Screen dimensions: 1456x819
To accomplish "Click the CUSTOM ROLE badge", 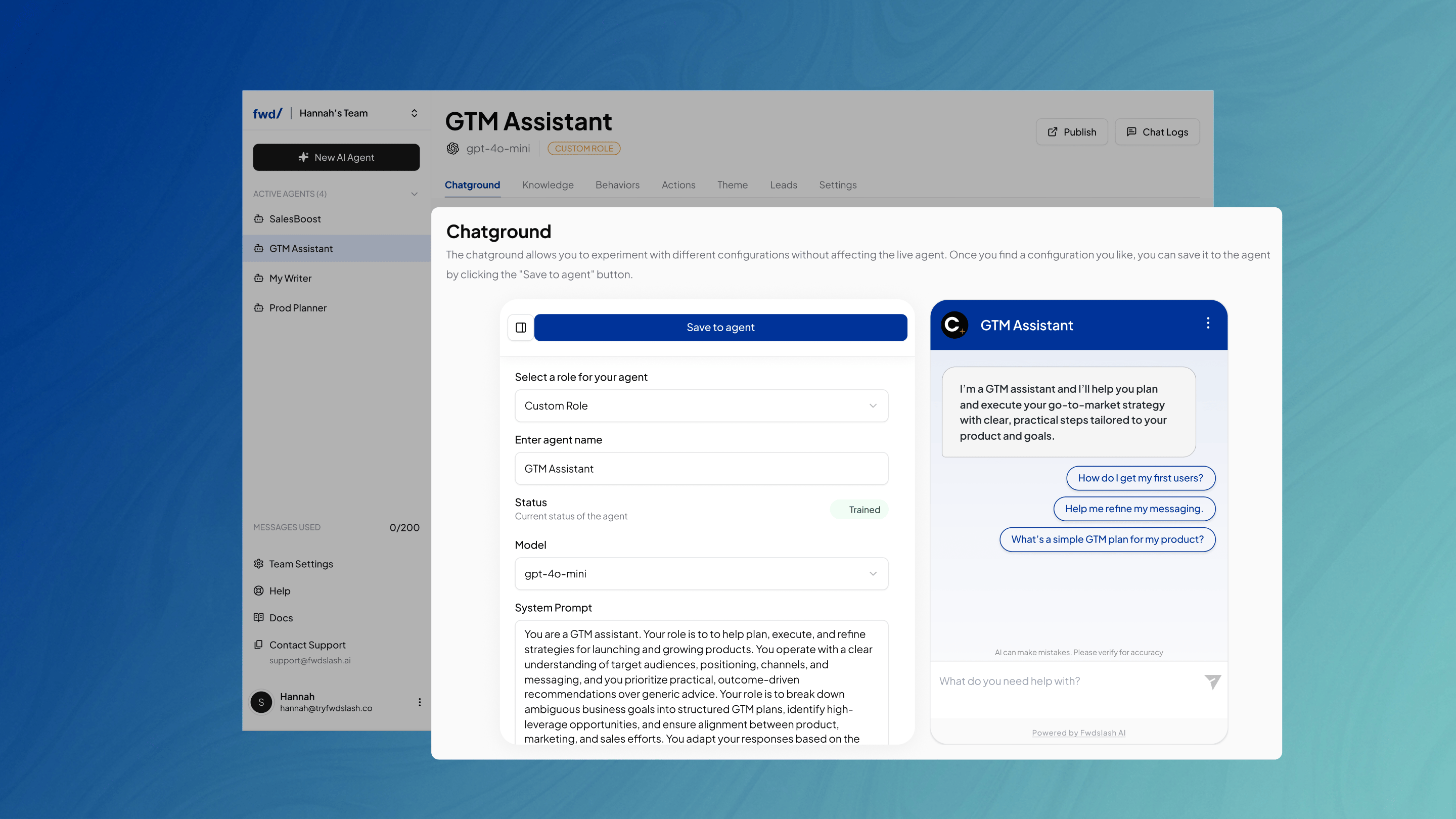I will point(584,148).
